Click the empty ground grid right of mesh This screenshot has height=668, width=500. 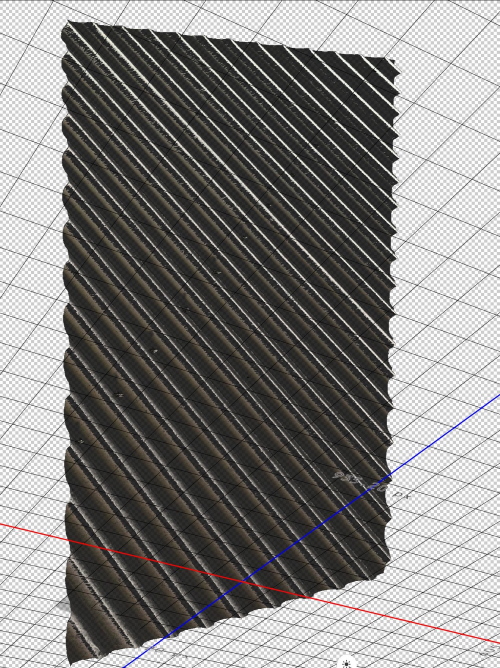click(x=447, y=256)
